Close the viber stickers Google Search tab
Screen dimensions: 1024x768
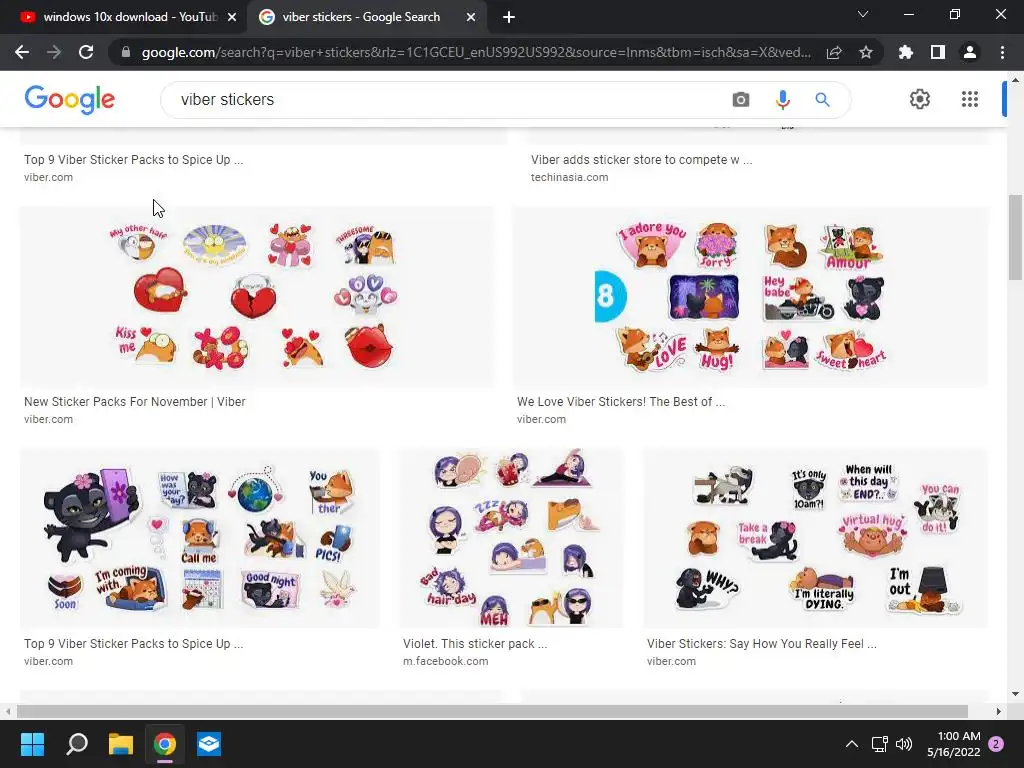tap(471, 17)
